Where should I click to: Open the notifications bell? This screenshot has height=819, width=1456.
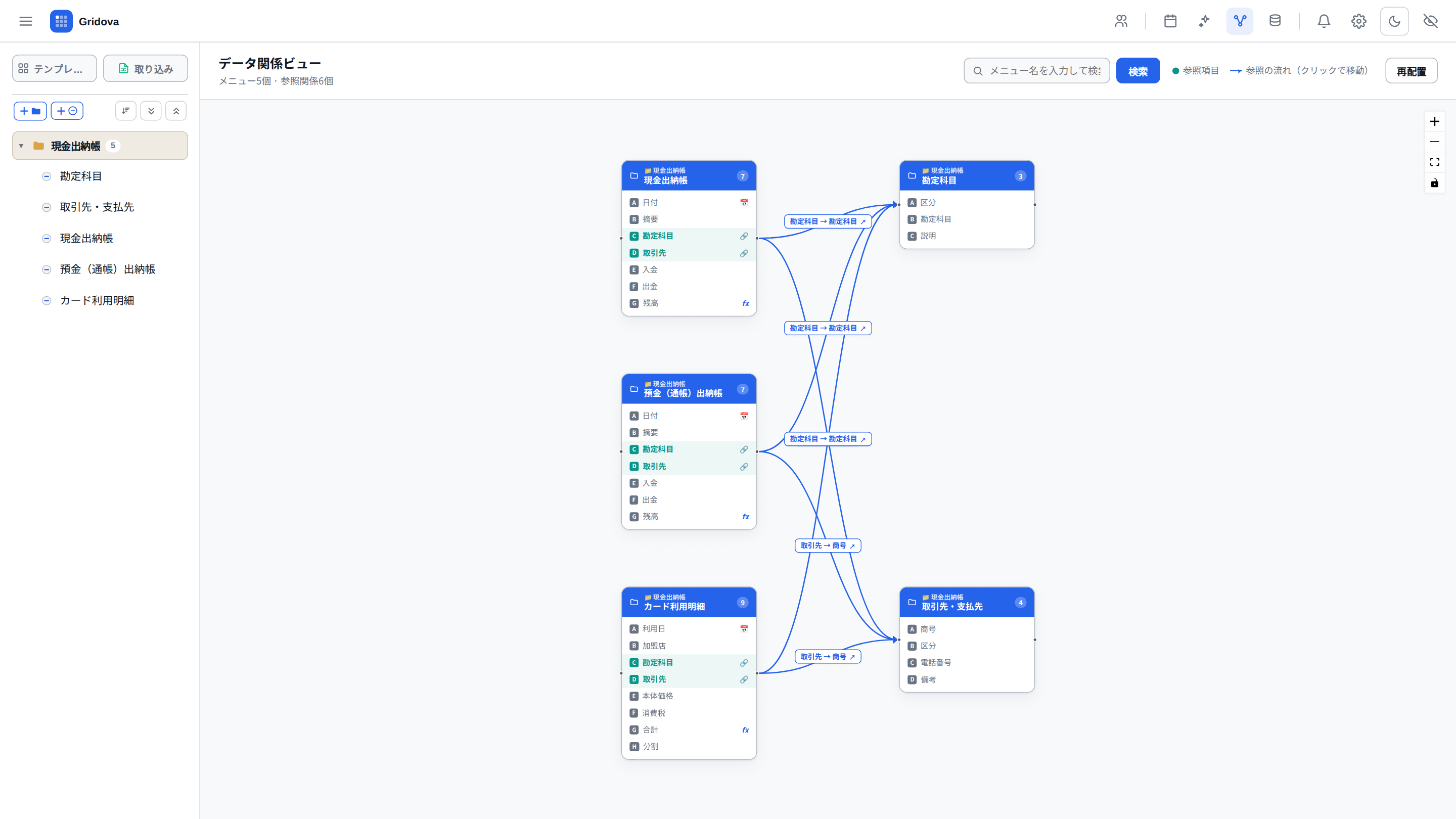click(x=1324, y=21)
